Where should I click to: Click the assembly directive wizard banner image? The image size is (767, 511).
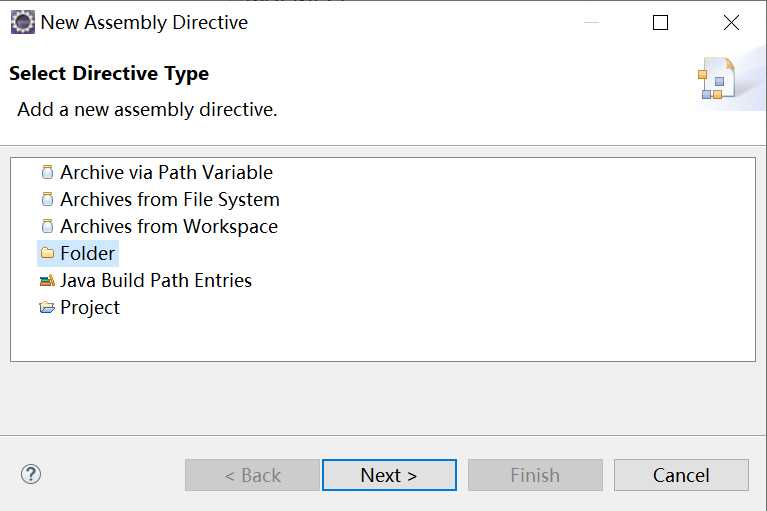point(717,79)
